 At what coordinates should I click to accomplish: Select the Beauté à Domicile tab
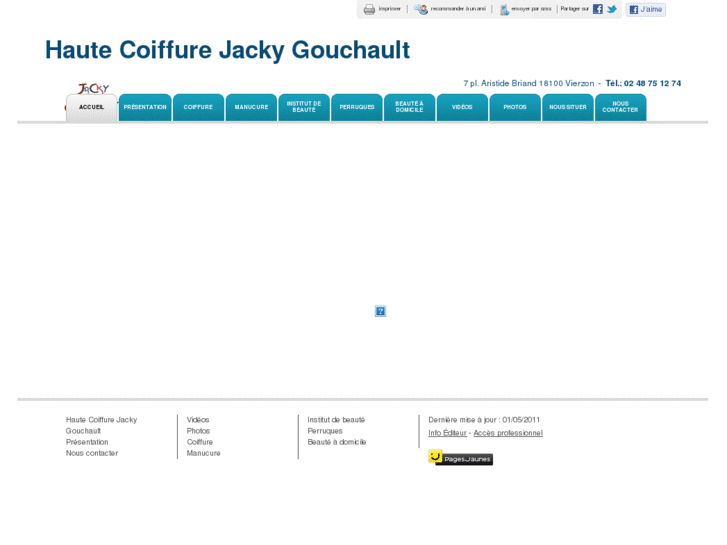pyautogui.click(x=409, y=107)
